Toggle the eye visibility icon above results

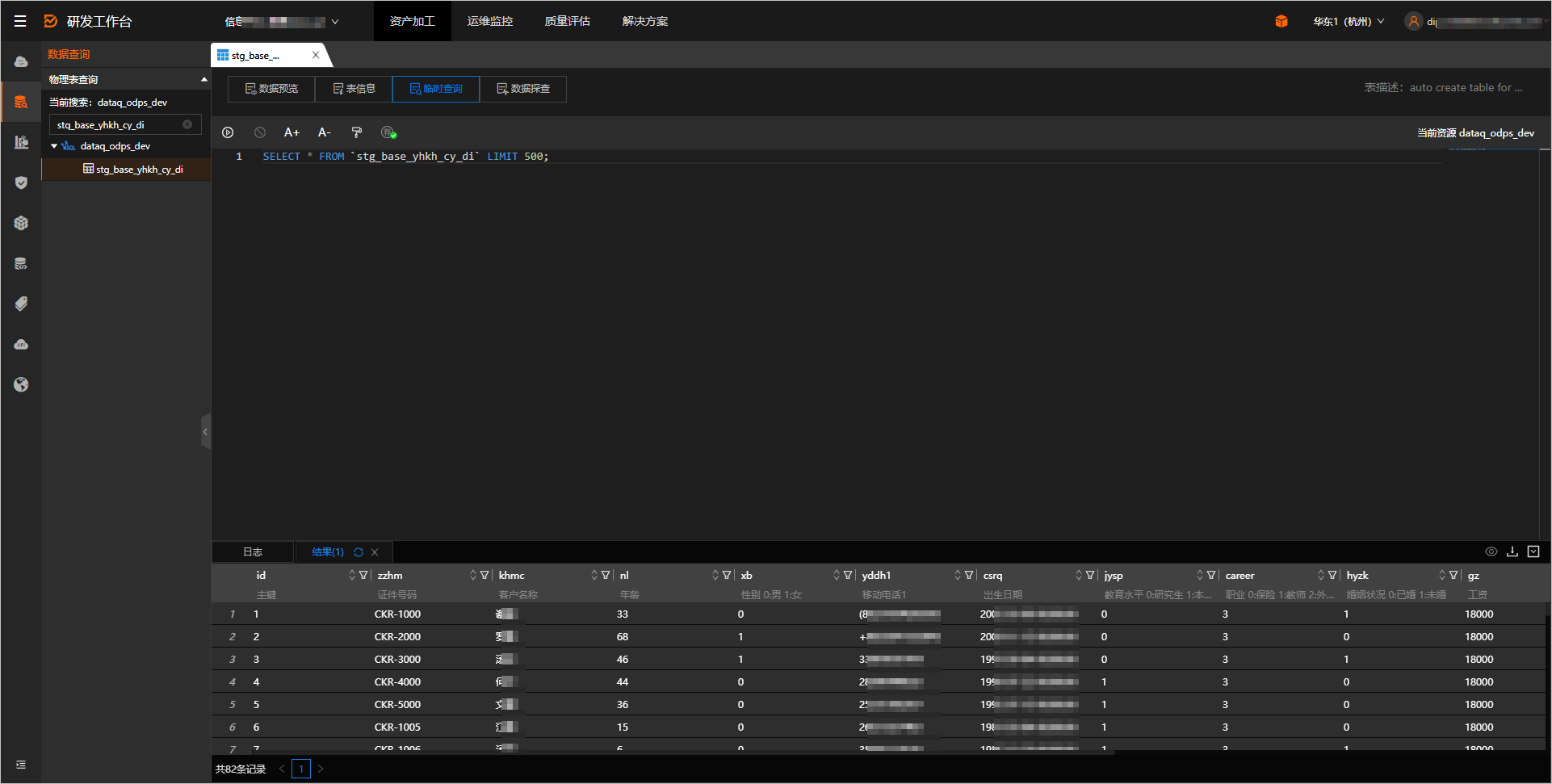tap(1491, 551)
